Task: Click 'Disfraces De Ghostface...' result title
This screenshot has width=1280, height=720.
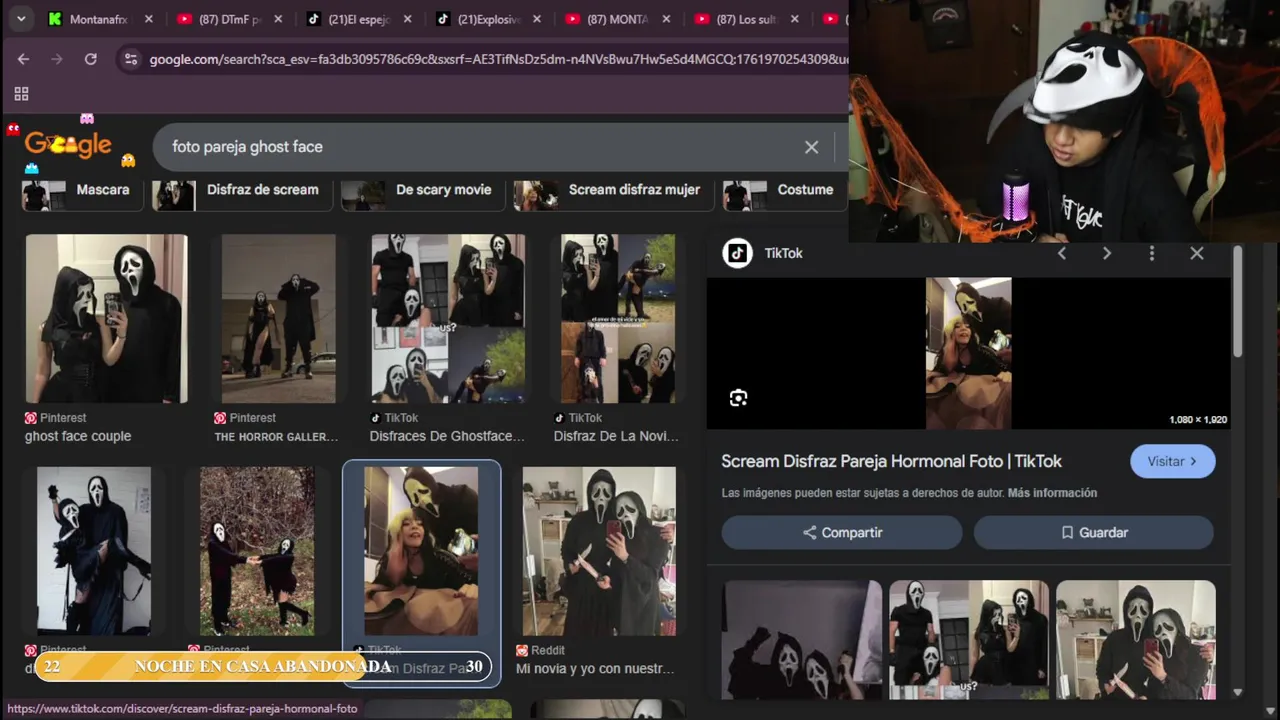Action: (x=447, y=436)
